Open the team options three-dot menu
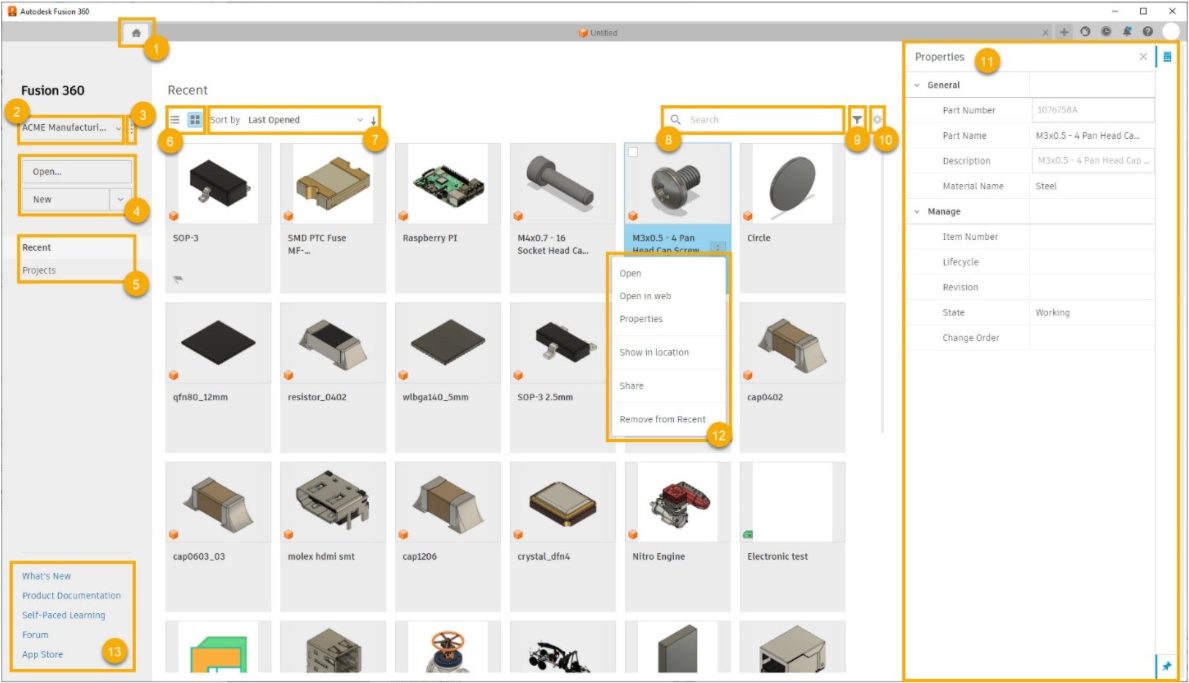This screenshot has height=683, width=1189. tap(131, 129)
